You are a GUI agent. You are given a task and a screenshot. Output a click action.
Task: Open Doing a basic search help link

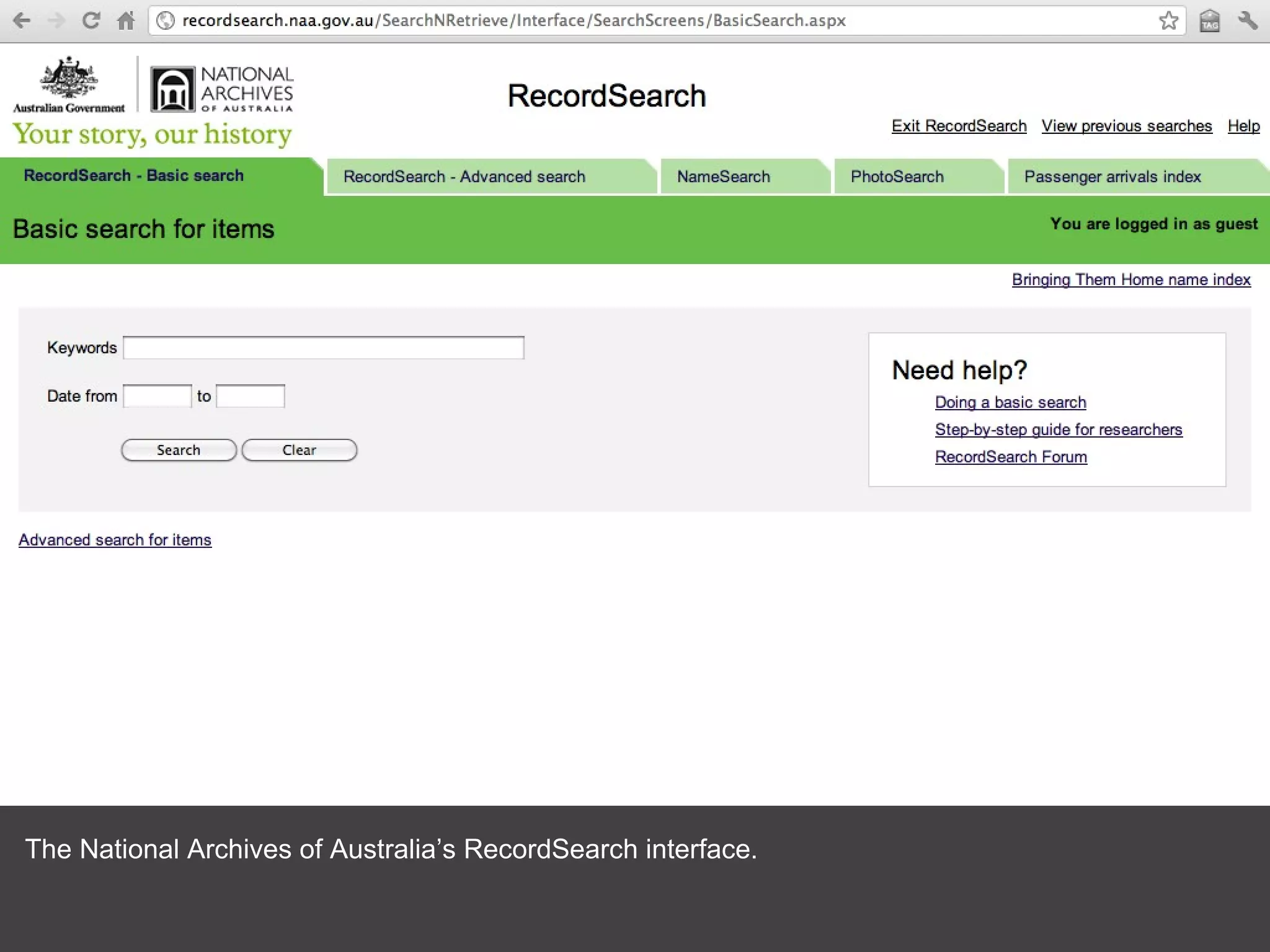[x=1011, y=402]
